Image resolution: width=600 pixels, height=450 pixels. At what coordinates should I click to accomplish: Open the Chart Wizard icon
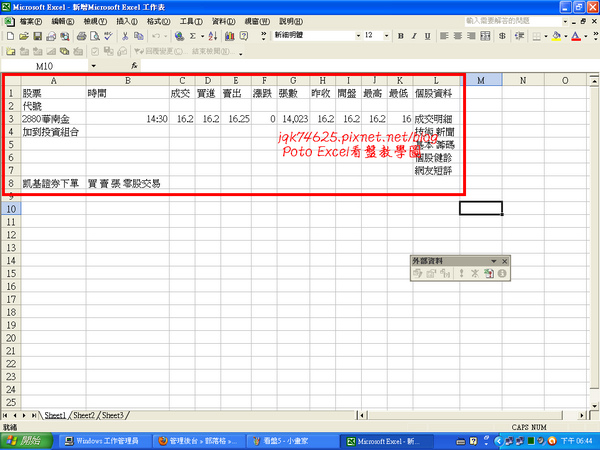click(x=230, y=36)
